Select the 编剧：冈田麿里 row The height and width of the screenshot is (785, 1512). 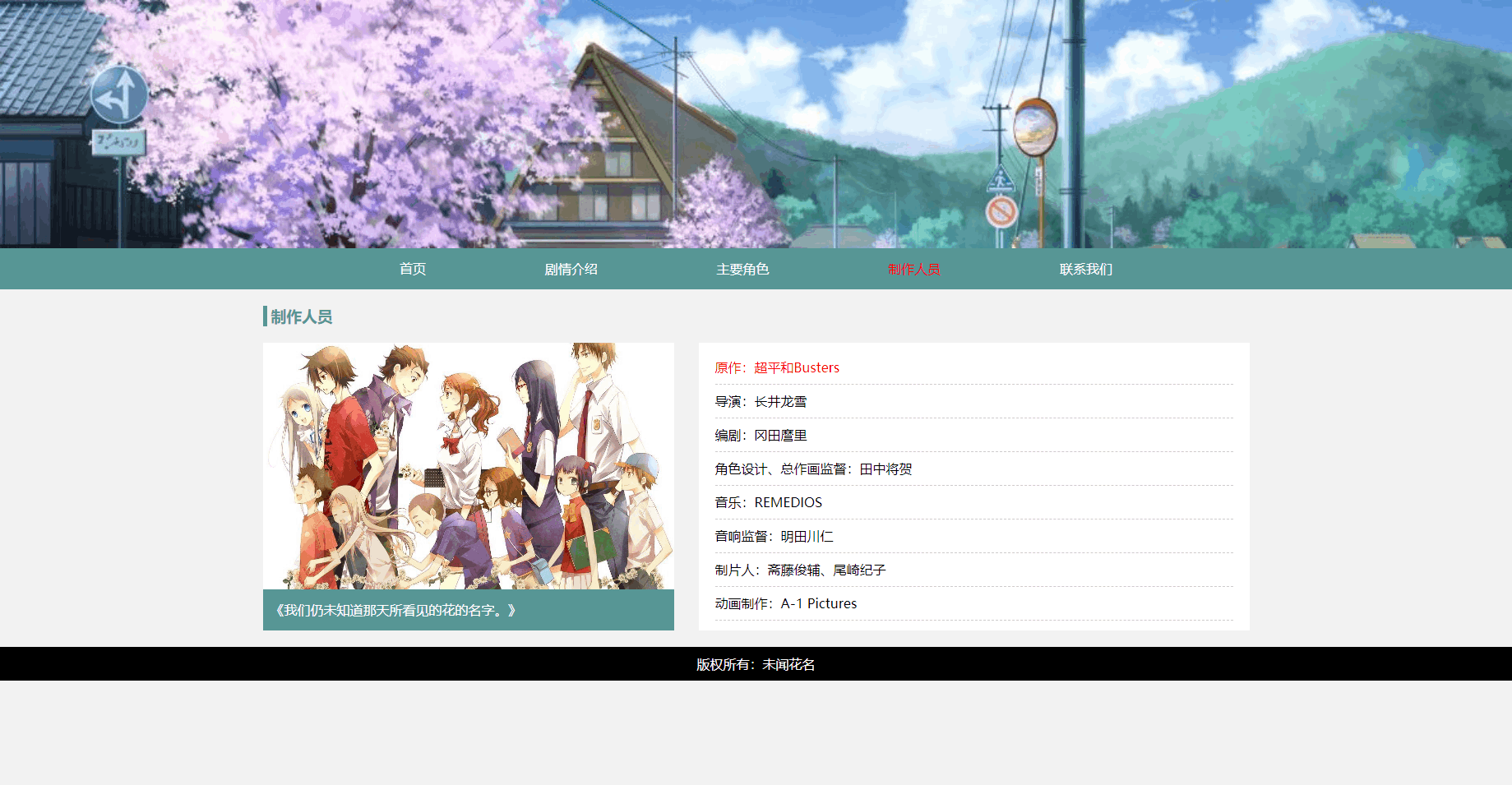pyautogui.click(x=973, y=435)
